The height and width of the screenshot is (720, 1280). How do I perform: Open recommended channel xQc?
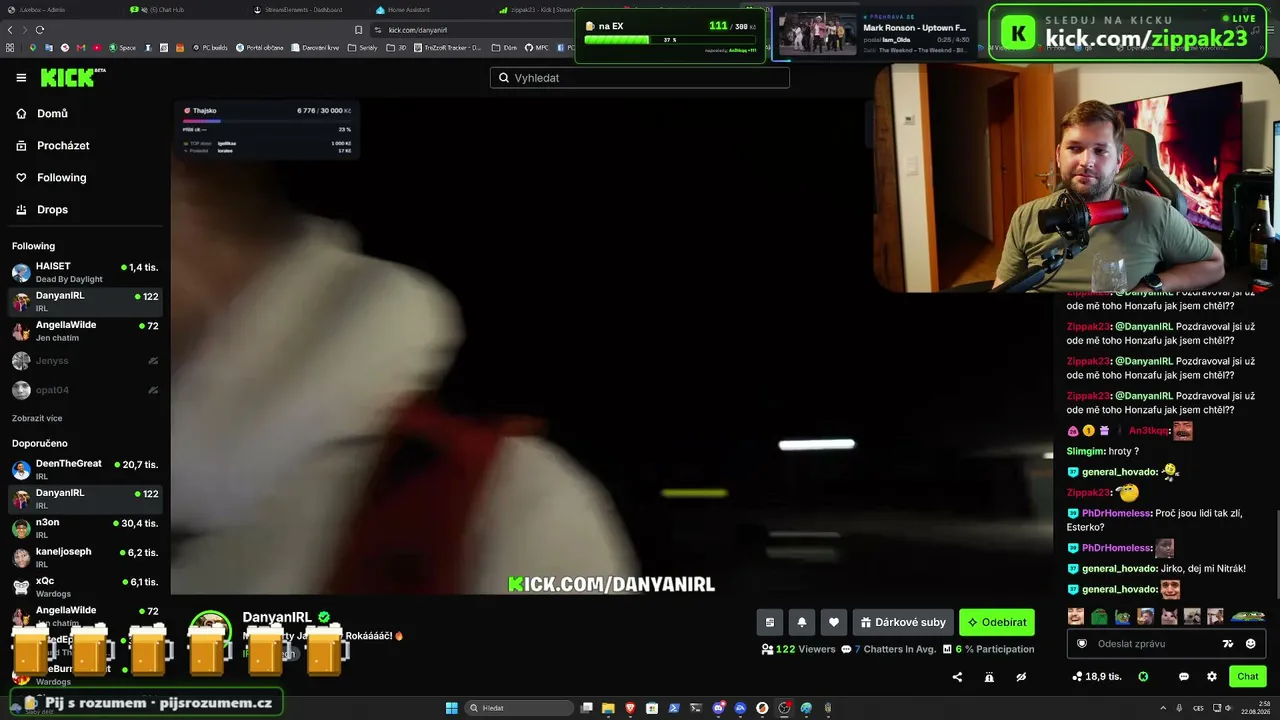(85, 586)
